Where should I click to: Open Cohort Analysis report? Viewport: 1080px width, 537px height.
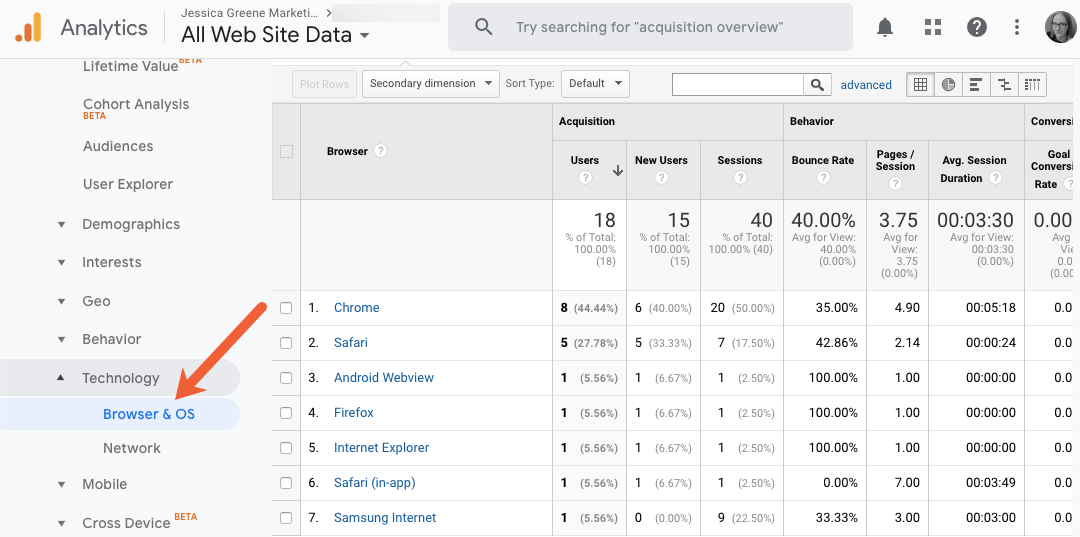point(136,107)
